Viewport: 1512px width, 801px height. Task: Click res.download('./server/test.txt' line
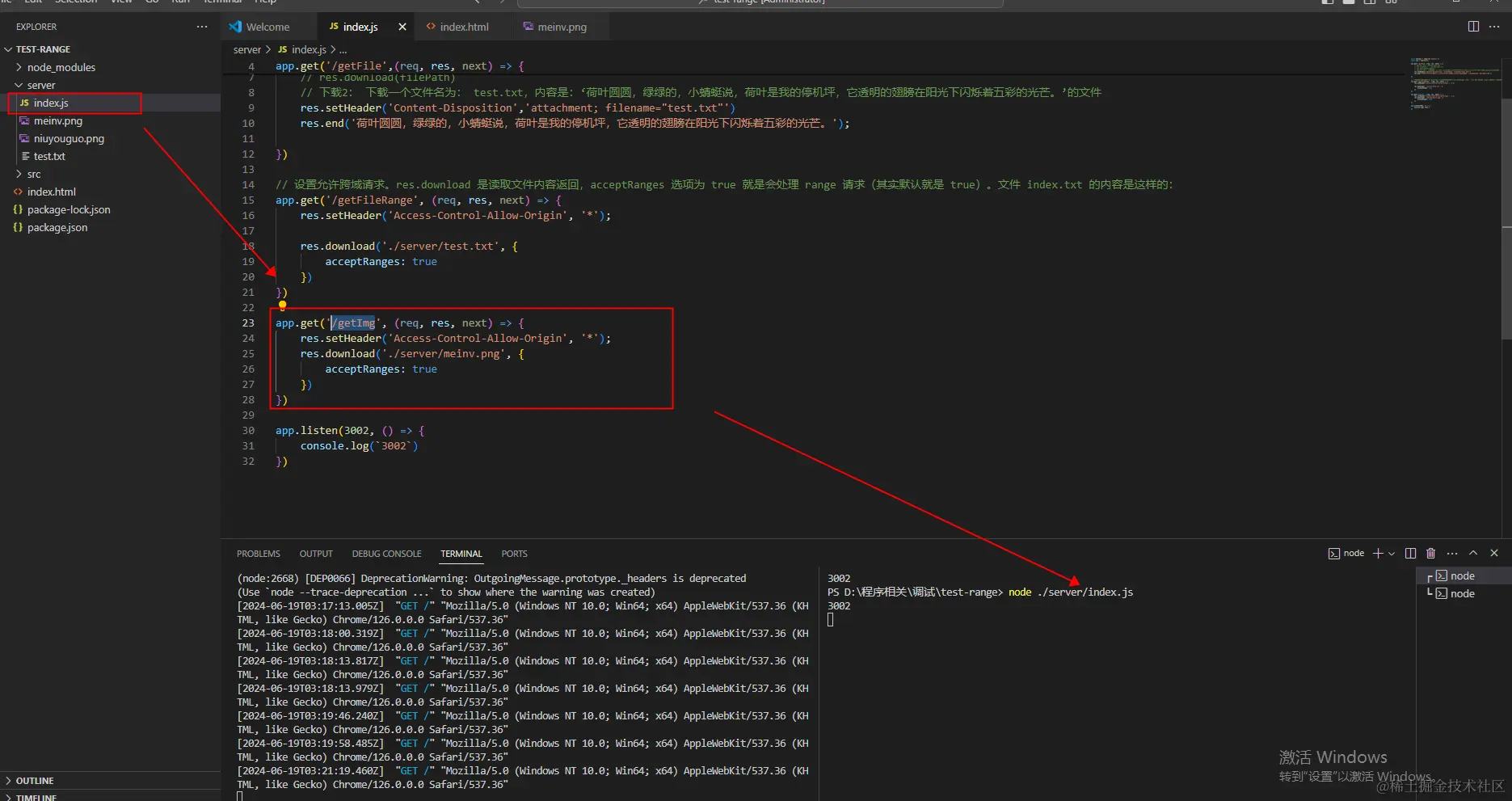coord(409,247)
